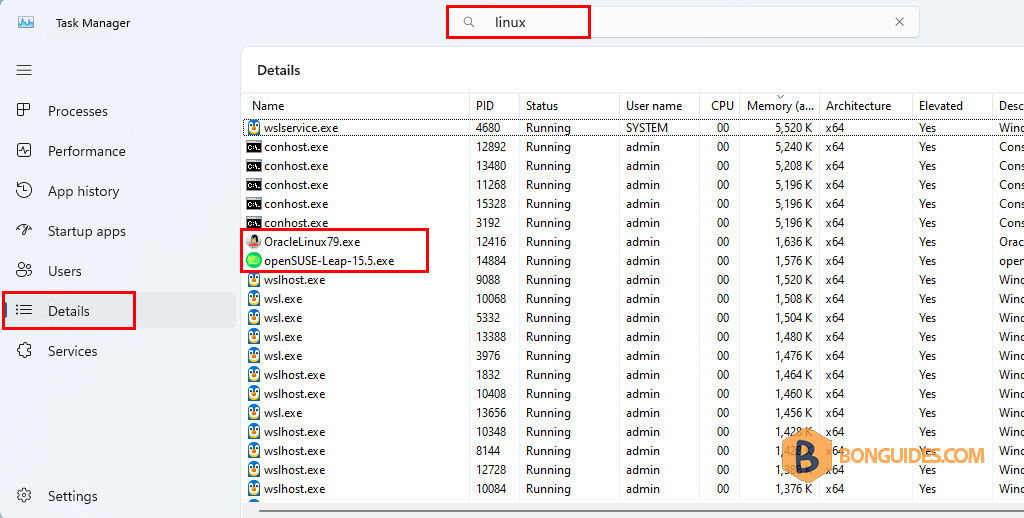Click conhost.exe icon with PID 15328
This screenshot has width=1024, height=518.
click(254, 204)
